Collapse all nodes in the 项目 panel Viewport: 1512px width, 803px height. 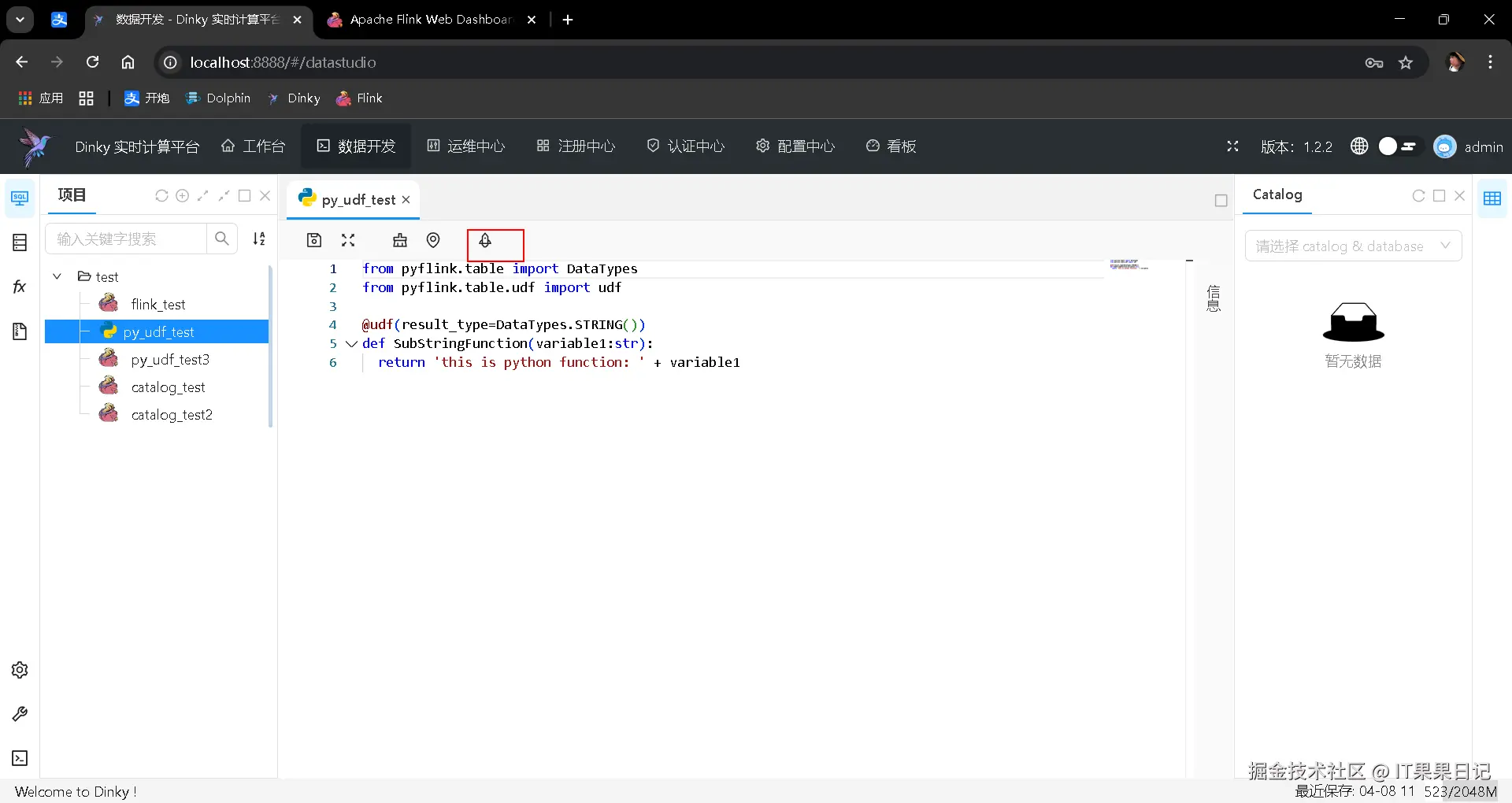coord(224,196)
